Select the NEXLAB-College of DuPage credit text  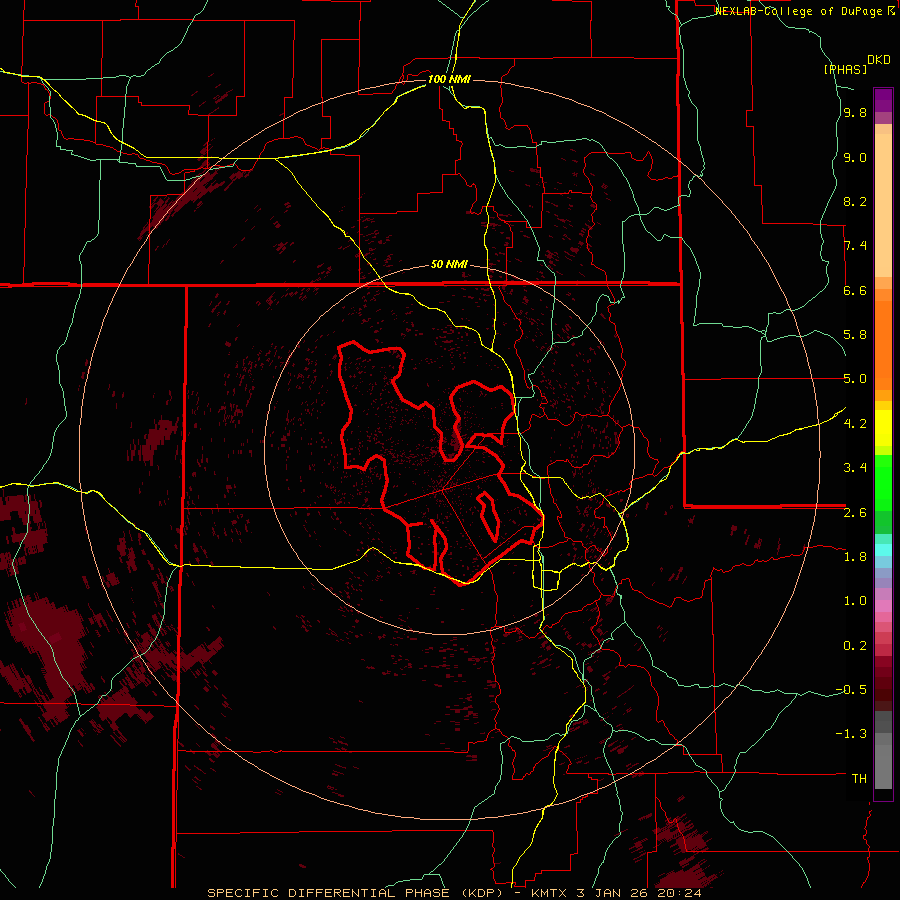[x=804, y=11]
